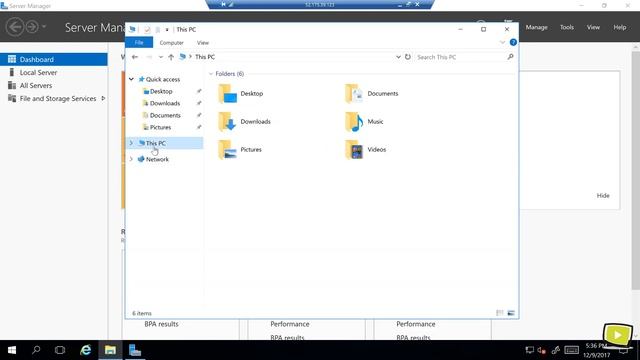
Task: Open taskbar Search
Action: (x=36, y=350)
